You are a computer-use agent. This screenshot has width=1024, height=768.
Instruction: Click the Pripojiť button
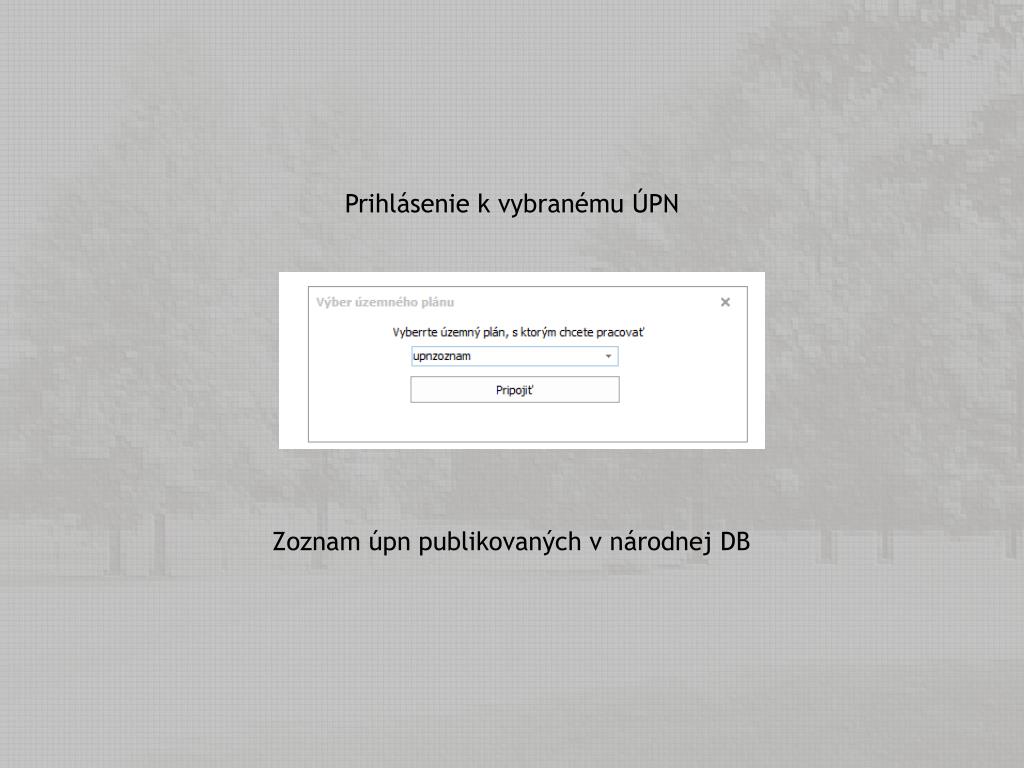(x=515, y=390)
